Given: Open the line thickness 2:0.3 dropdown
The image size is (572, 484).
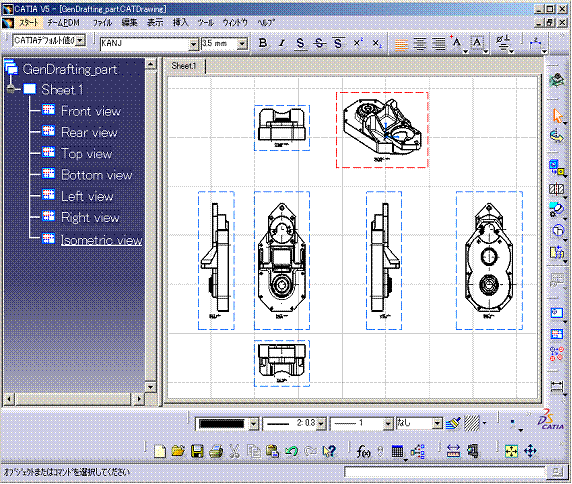Looking at the screenshot, I should tap(321, 424).
